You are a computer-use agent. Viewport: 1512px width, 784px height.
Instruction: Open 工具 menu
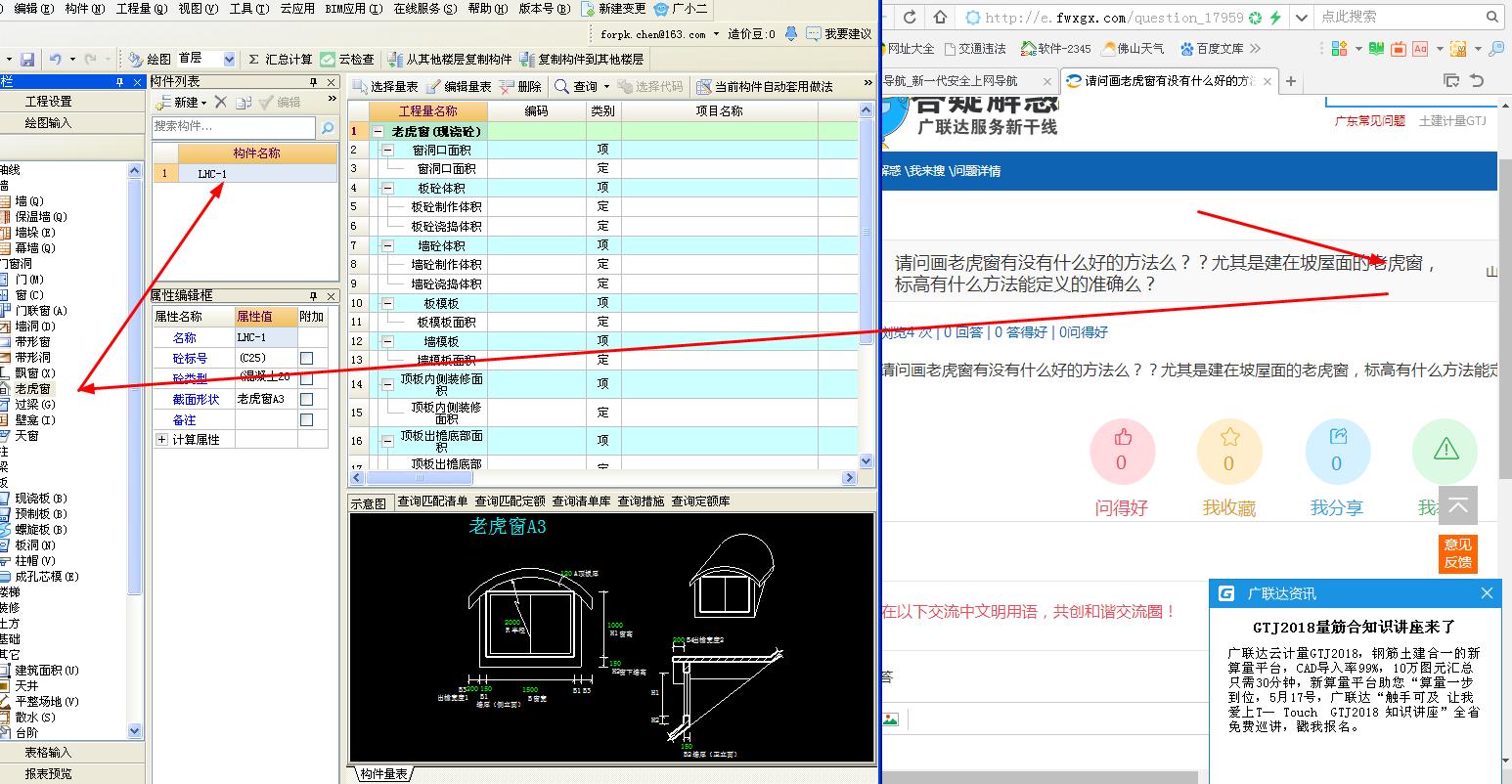coord(248,9)
